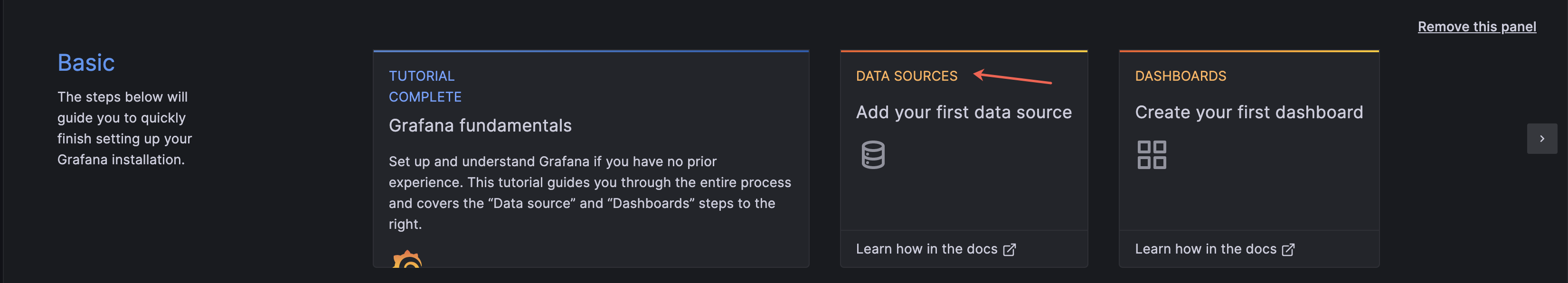
Task: Click the DATA SOURCES card label
Action: [907, 76]
